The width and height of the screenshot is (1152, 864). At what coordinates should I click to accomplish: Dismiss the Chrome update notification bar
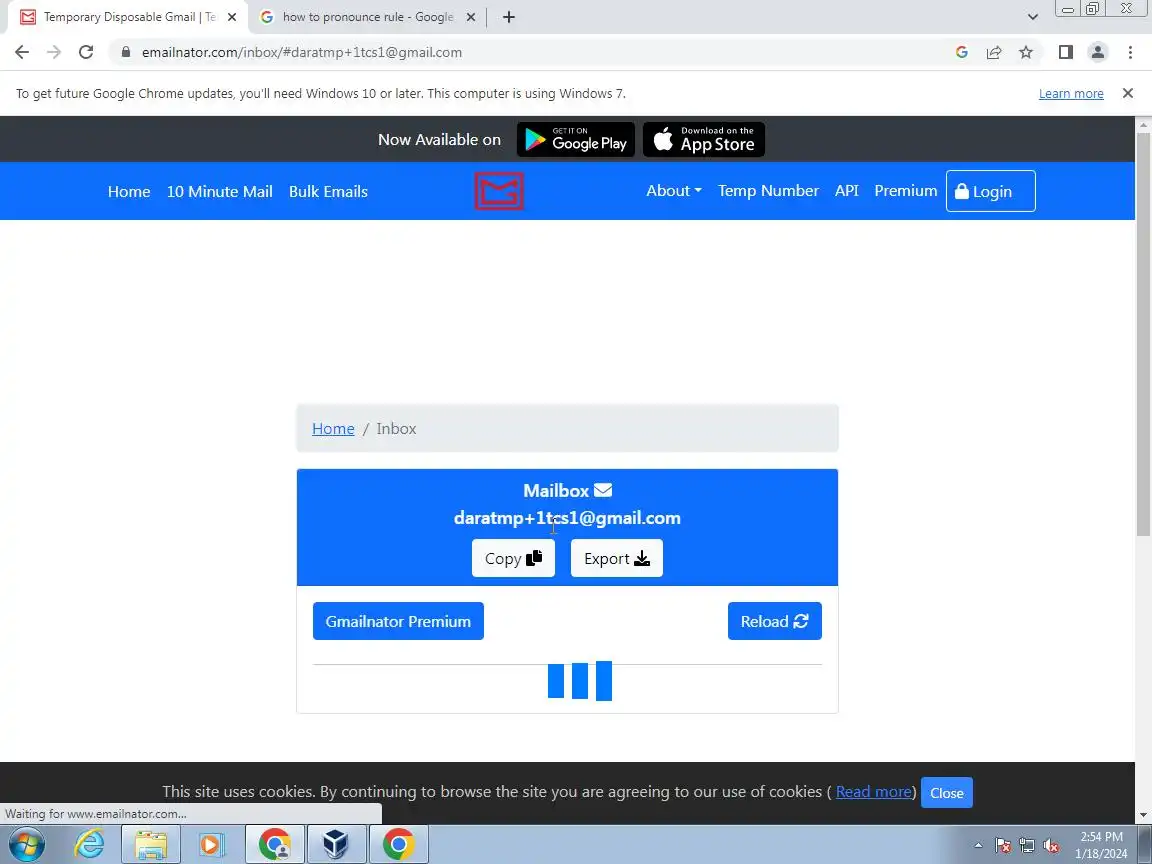[x=1128, y=93]
